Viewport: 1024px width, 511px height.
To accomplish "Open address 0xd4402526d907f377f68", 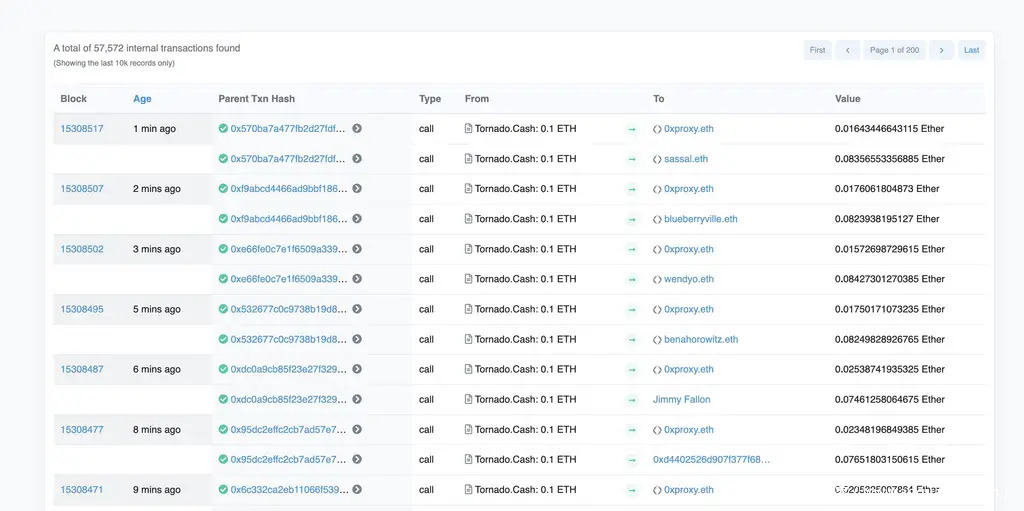I will [x=711, y=460].
